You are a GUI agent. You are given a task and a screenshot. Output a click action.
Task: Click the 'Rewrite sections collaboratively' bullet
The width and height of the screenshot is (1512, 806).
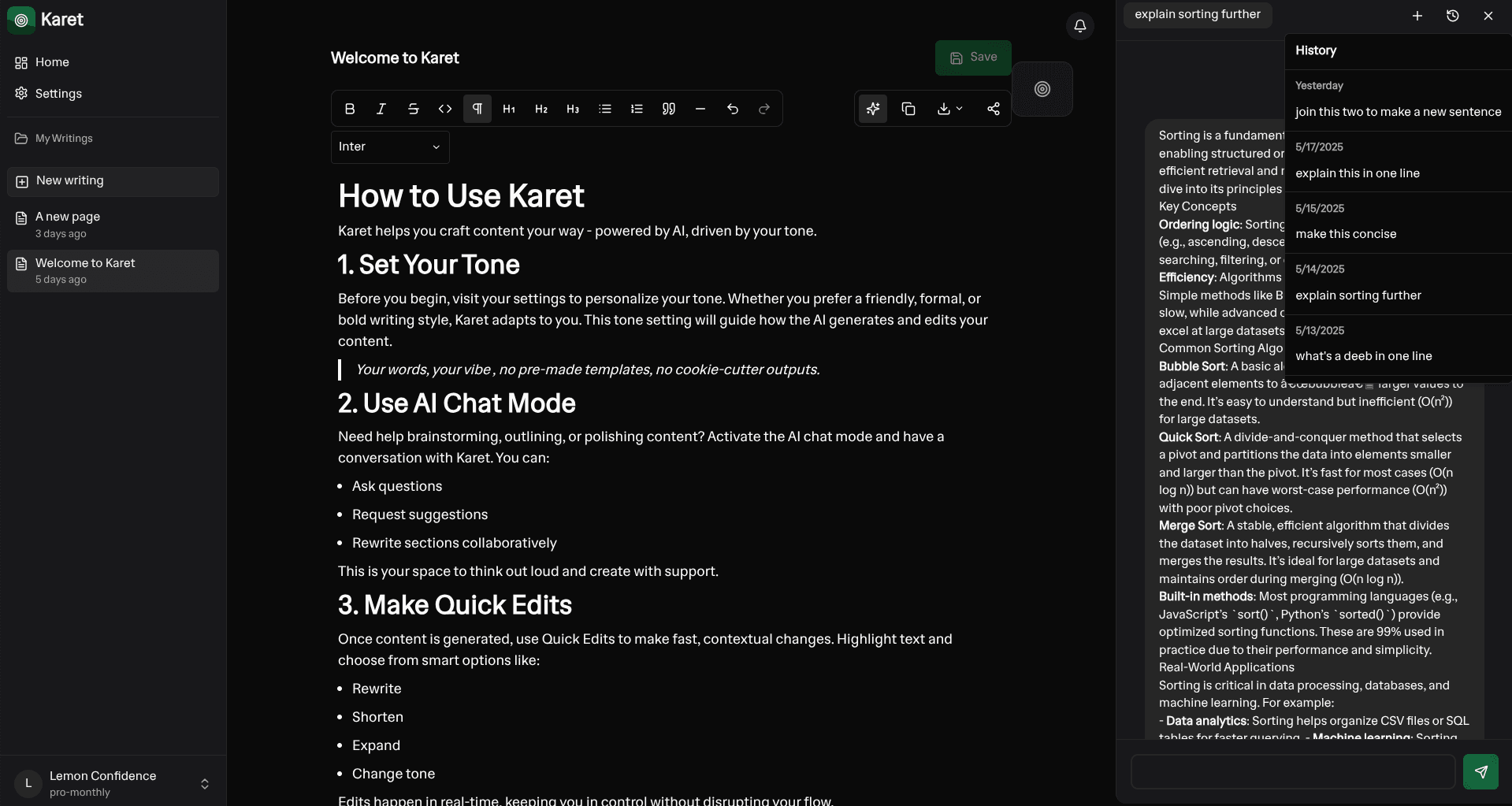point(455,543)
